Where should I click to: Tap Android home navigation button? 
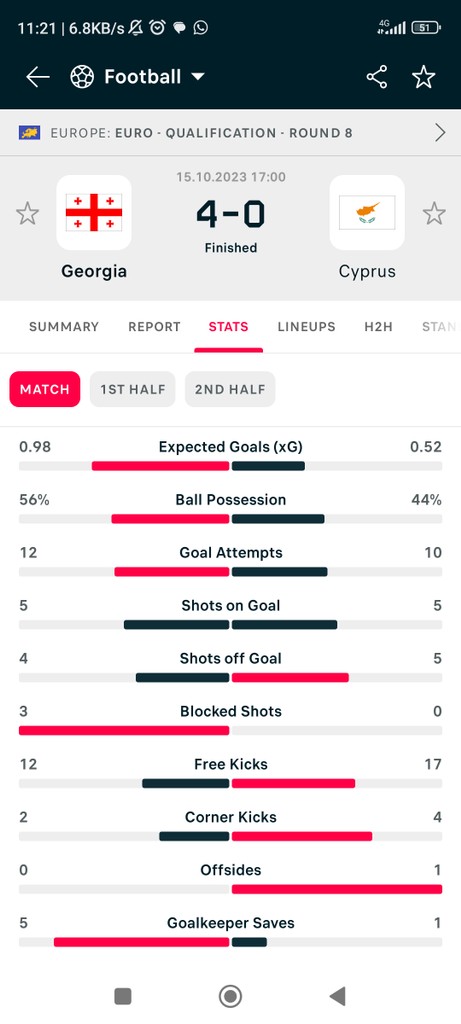[x=230, y=996]
